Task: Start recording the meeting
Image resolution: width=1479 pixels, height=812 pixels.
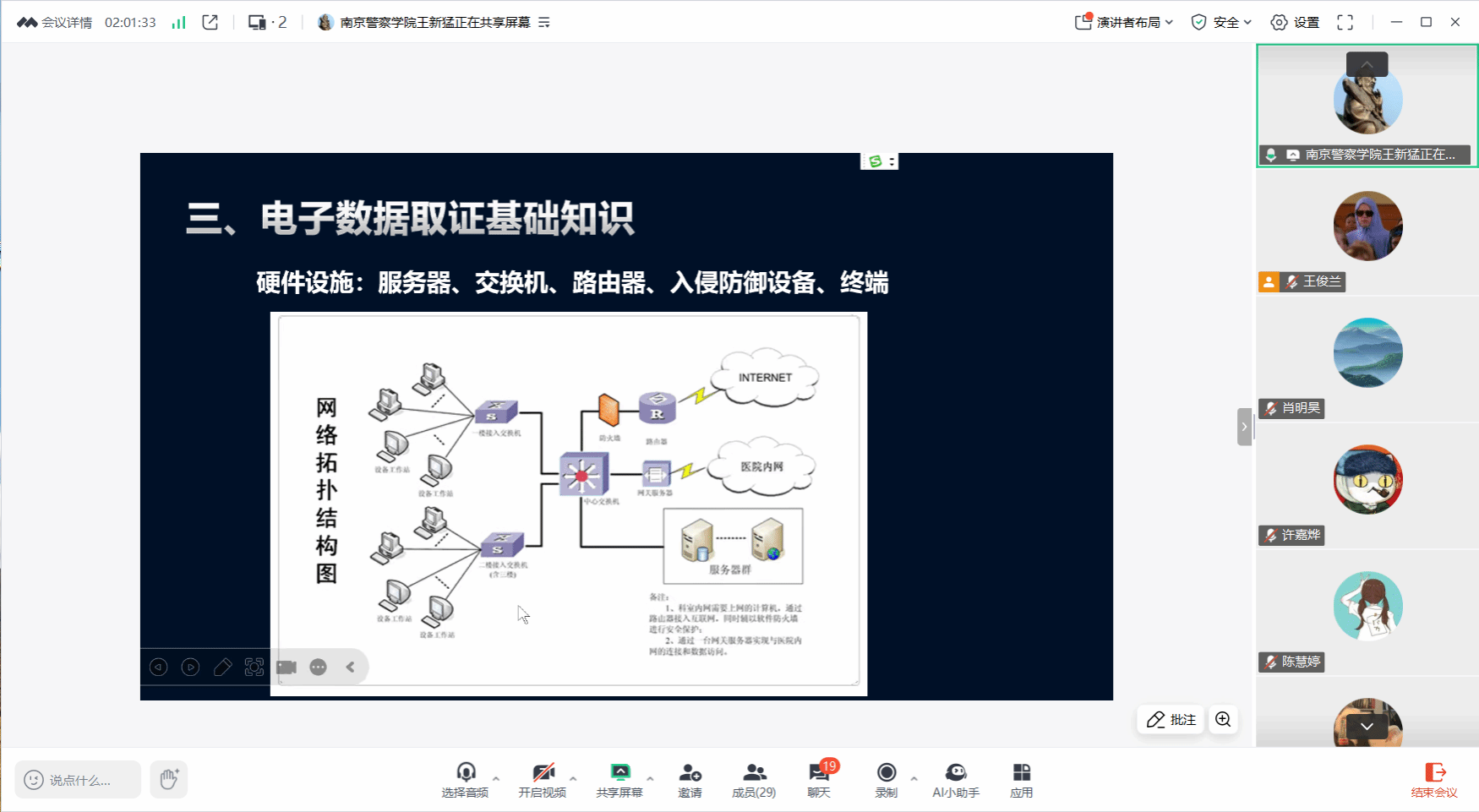Action: [886, 780]
